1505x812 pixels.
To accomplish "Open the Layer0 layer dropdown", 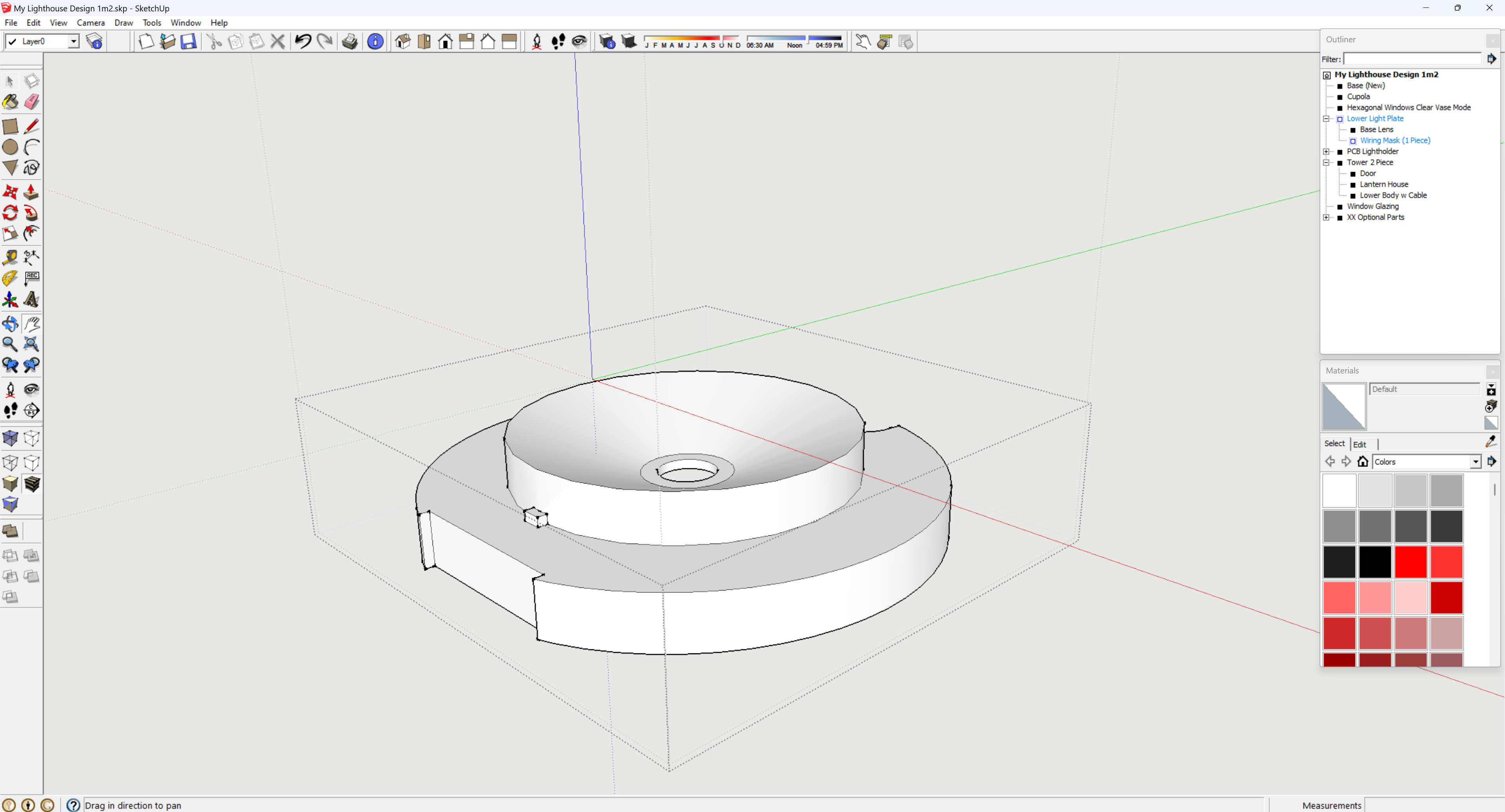I will tap(74, 42).
